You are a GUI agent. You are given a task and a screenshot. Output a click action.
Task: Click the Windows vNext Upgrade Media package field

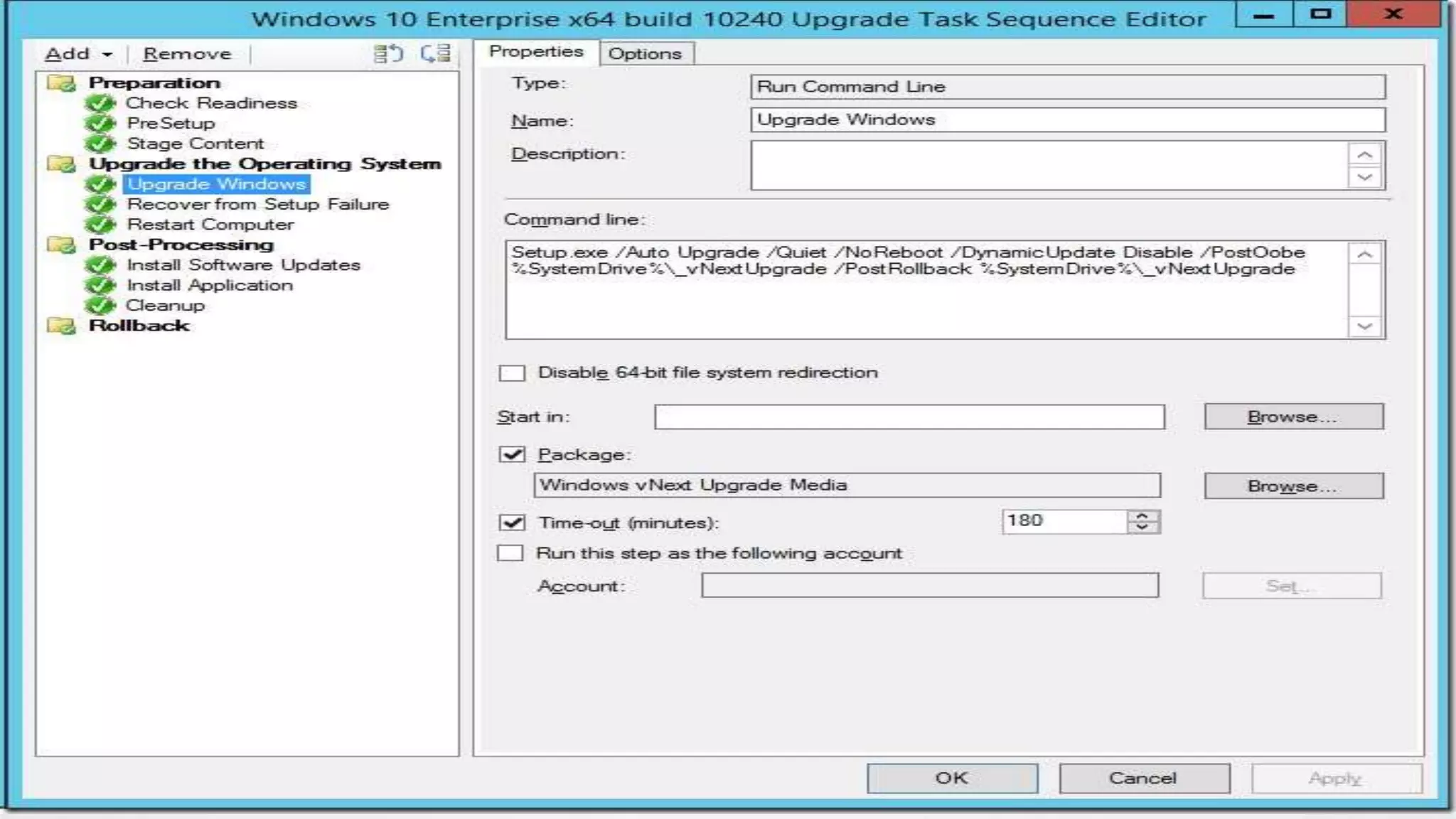coord(847,486)
